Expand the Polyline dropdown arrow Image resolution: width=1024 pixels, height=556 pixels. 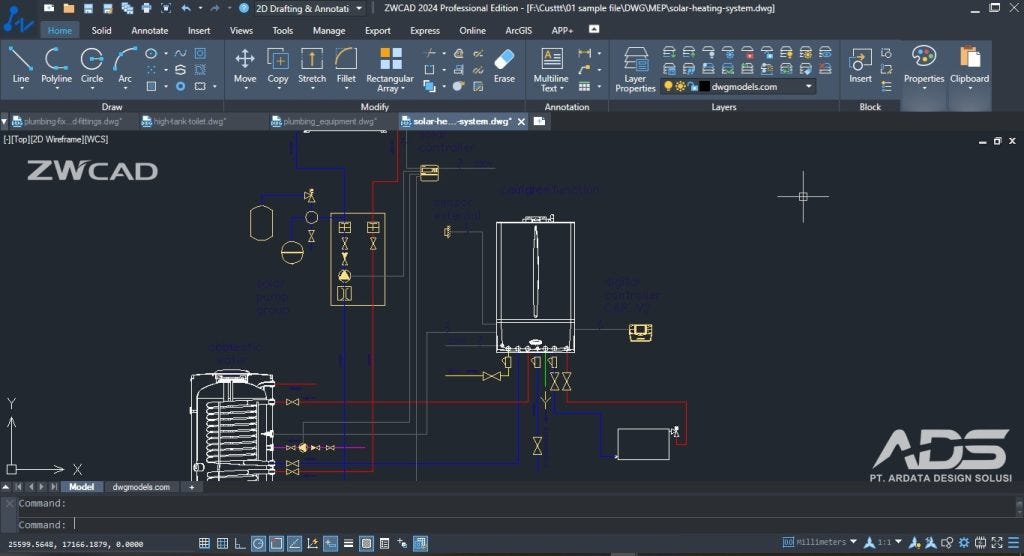click(57, 89)
